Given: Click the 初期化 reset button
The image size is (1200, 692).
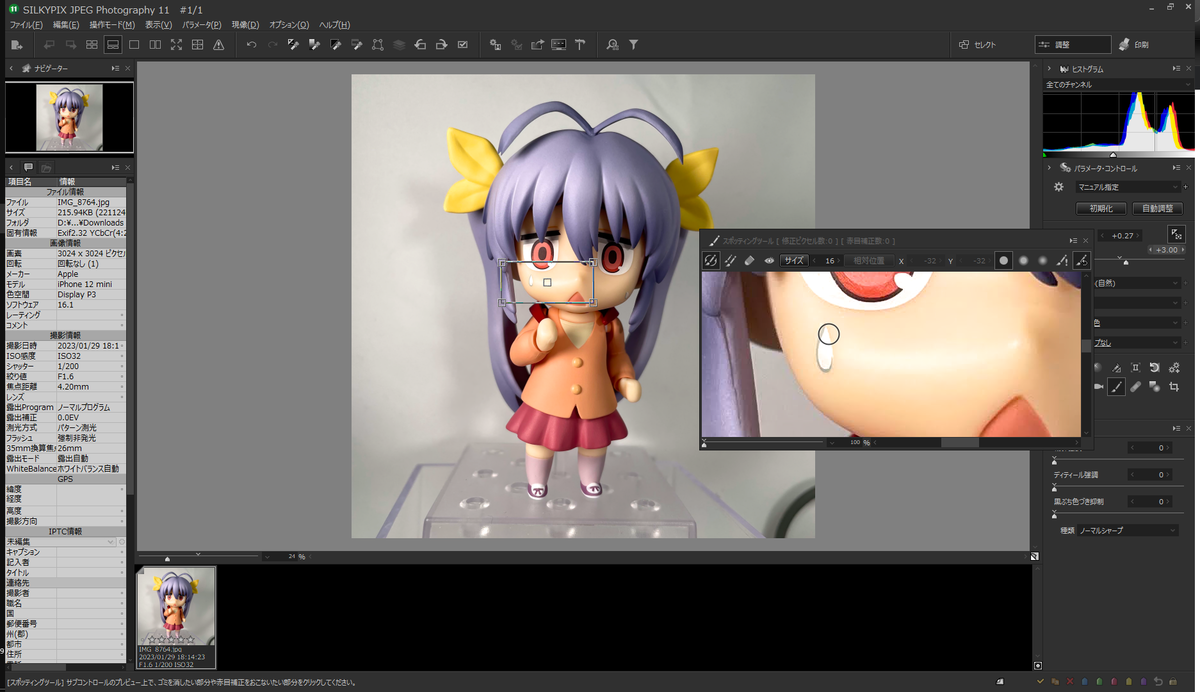Looking at the screenshot, I should coord(1101,209).
